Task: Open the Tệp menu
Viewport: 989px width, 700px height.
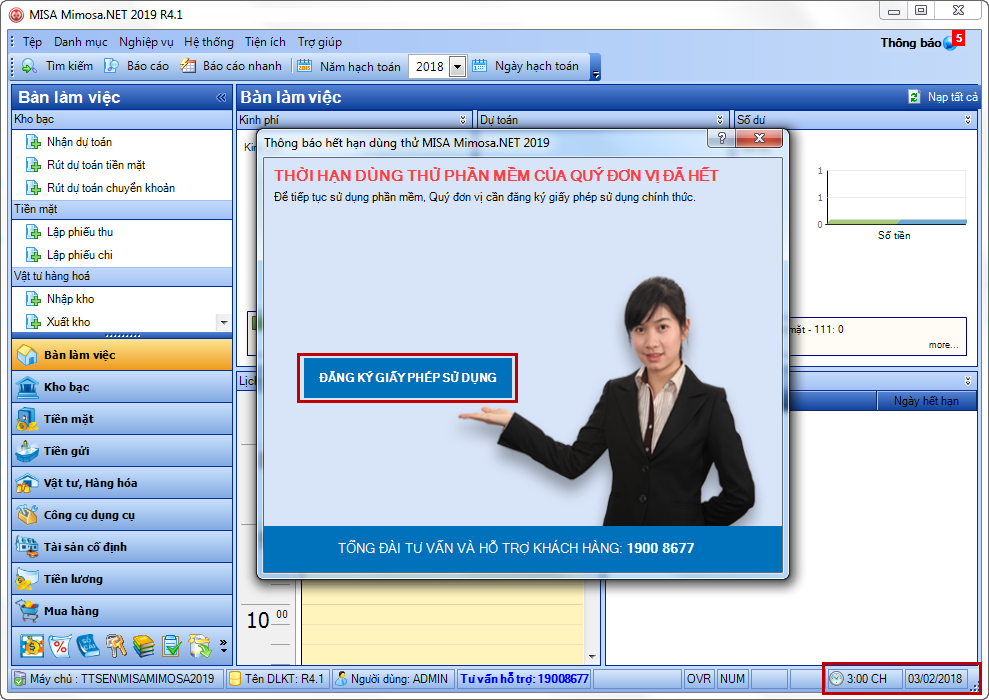Action: tap(32, 42)
